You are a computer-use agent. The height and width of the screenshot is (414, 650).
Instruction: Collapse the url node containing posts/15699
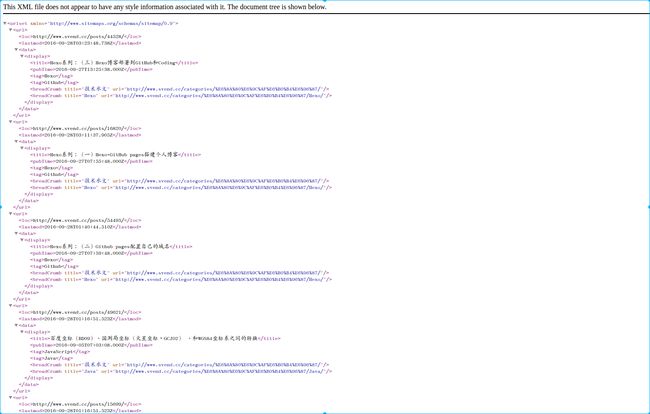coord(10,398)
